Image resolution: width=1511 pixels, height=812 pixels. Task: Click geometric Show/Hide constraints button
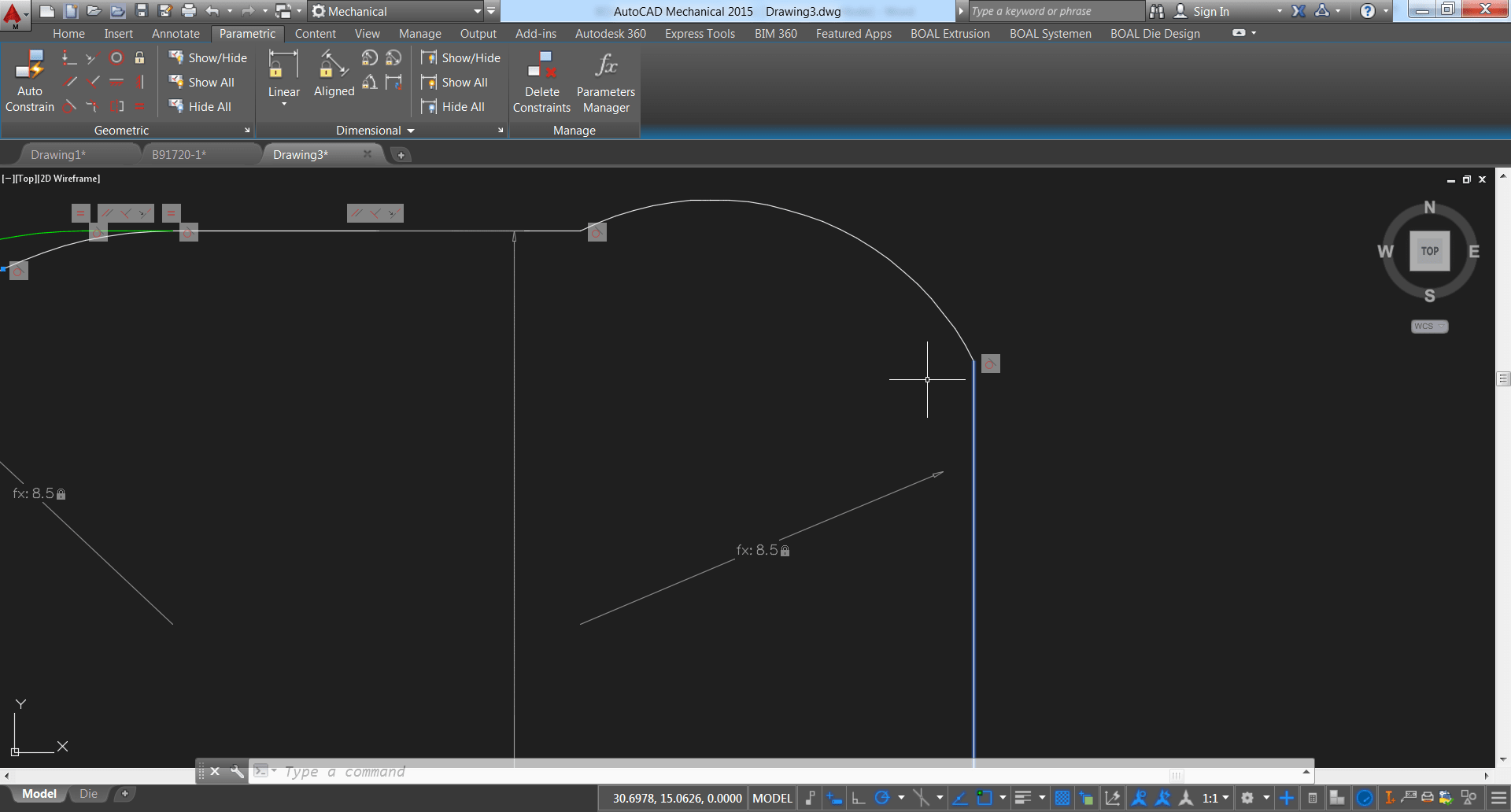pyautogui.click(x=208, y=57)
